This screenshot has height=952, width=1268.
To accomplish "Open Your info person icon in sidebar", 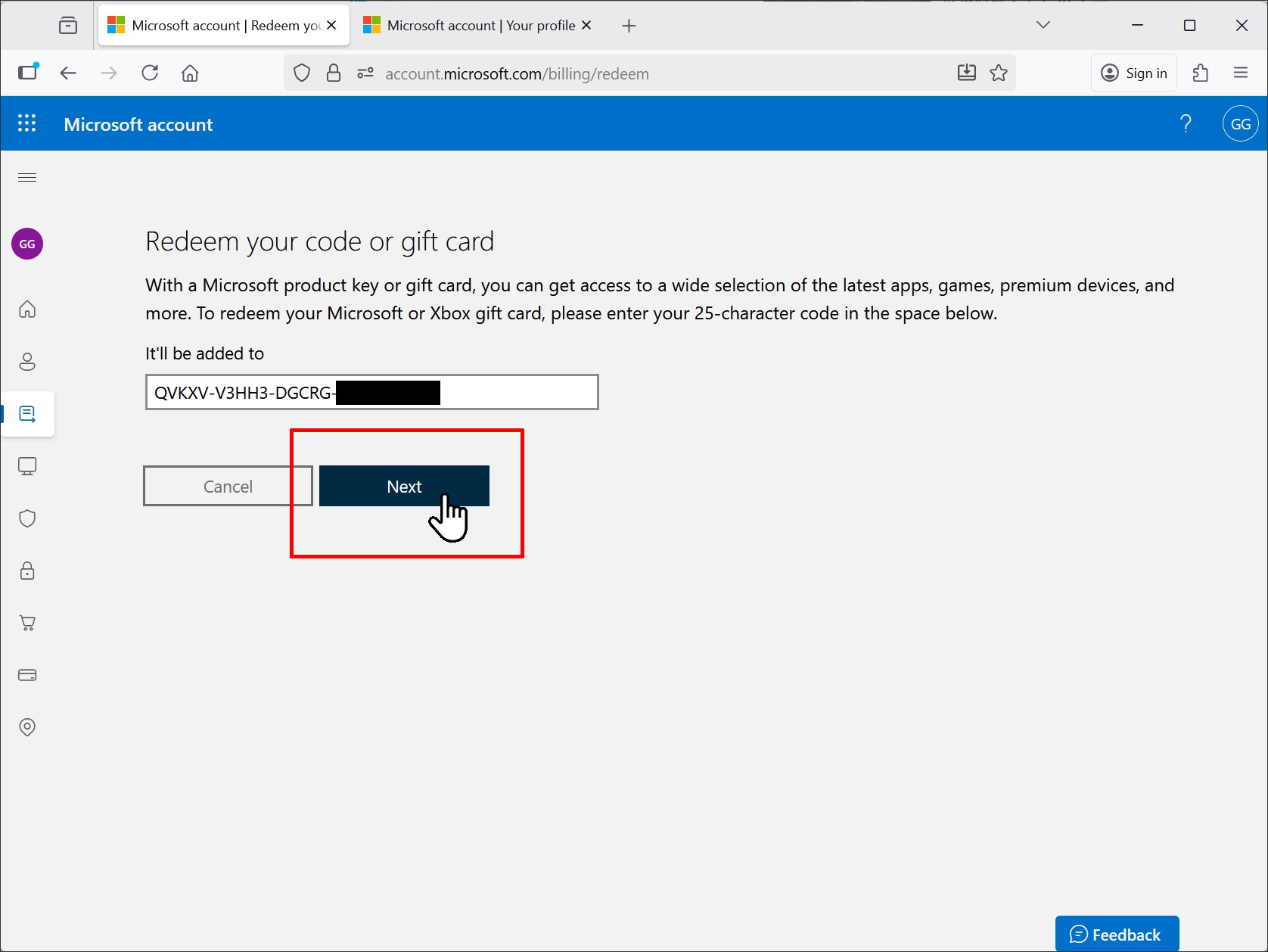I will click(x=27, y=362).
